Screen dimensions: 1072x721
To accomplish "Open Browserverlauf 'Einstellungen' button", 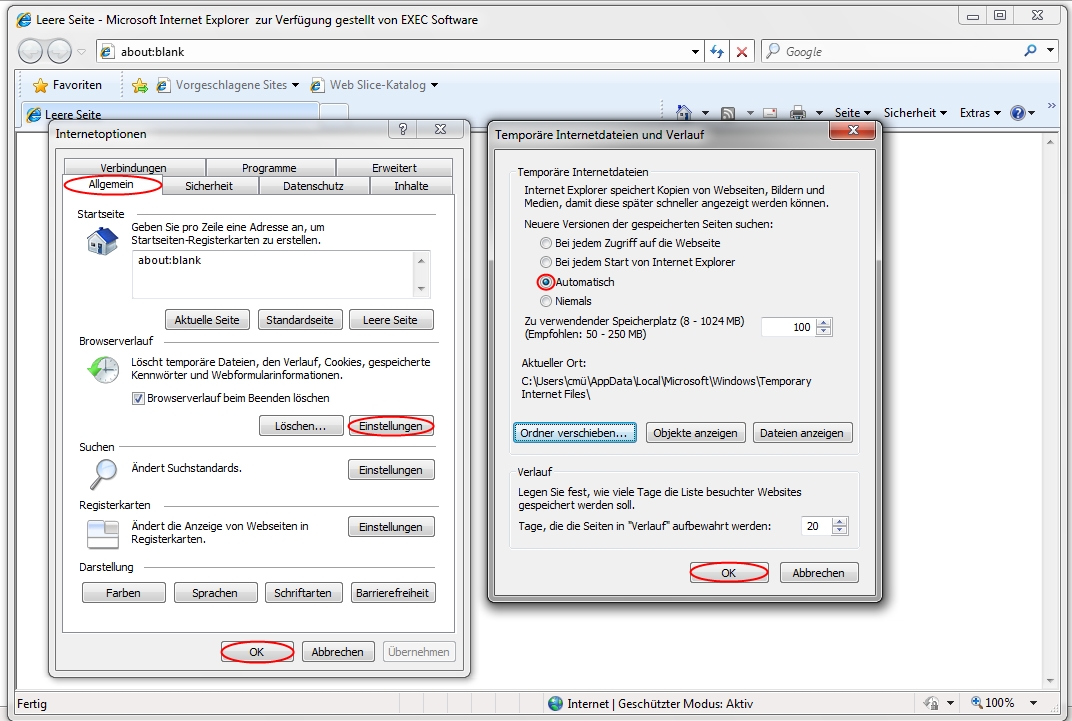I will click(x=391, y=426).
